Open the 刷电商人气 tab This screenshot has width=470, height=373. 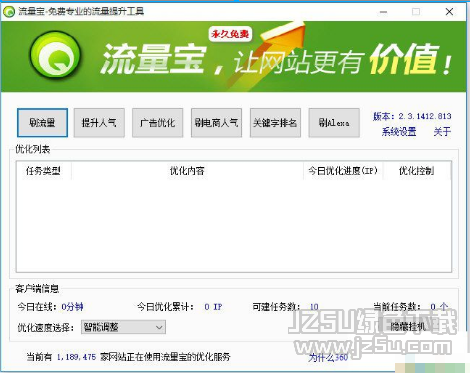(x=216, y=123)
